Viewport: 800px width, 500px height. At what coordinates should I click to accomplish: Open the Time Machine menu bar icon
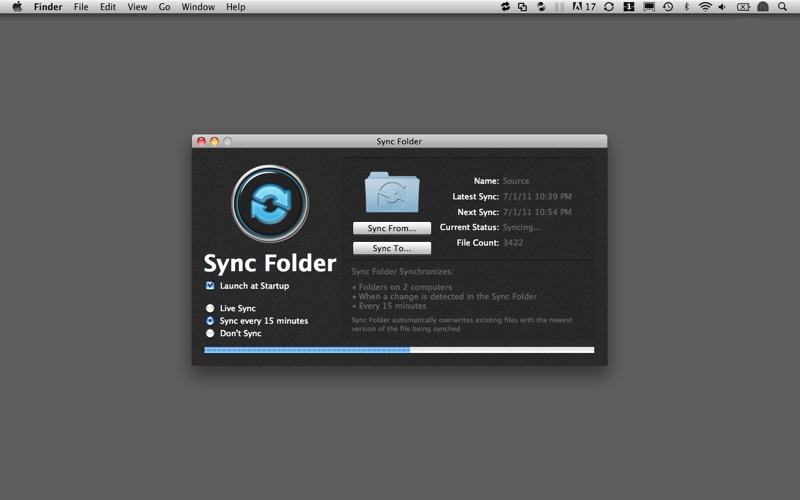[x=668, y=7]
